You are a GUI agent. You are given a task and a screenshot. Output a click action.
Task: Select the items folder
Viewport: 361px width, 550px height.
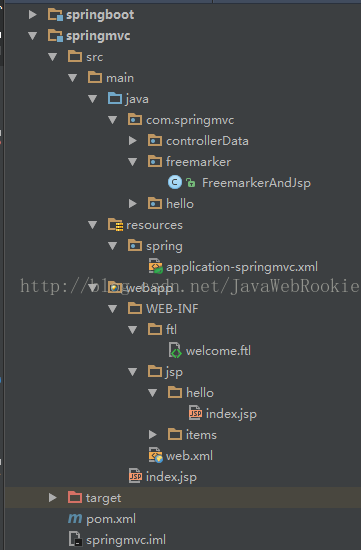[x=201, y=435]
